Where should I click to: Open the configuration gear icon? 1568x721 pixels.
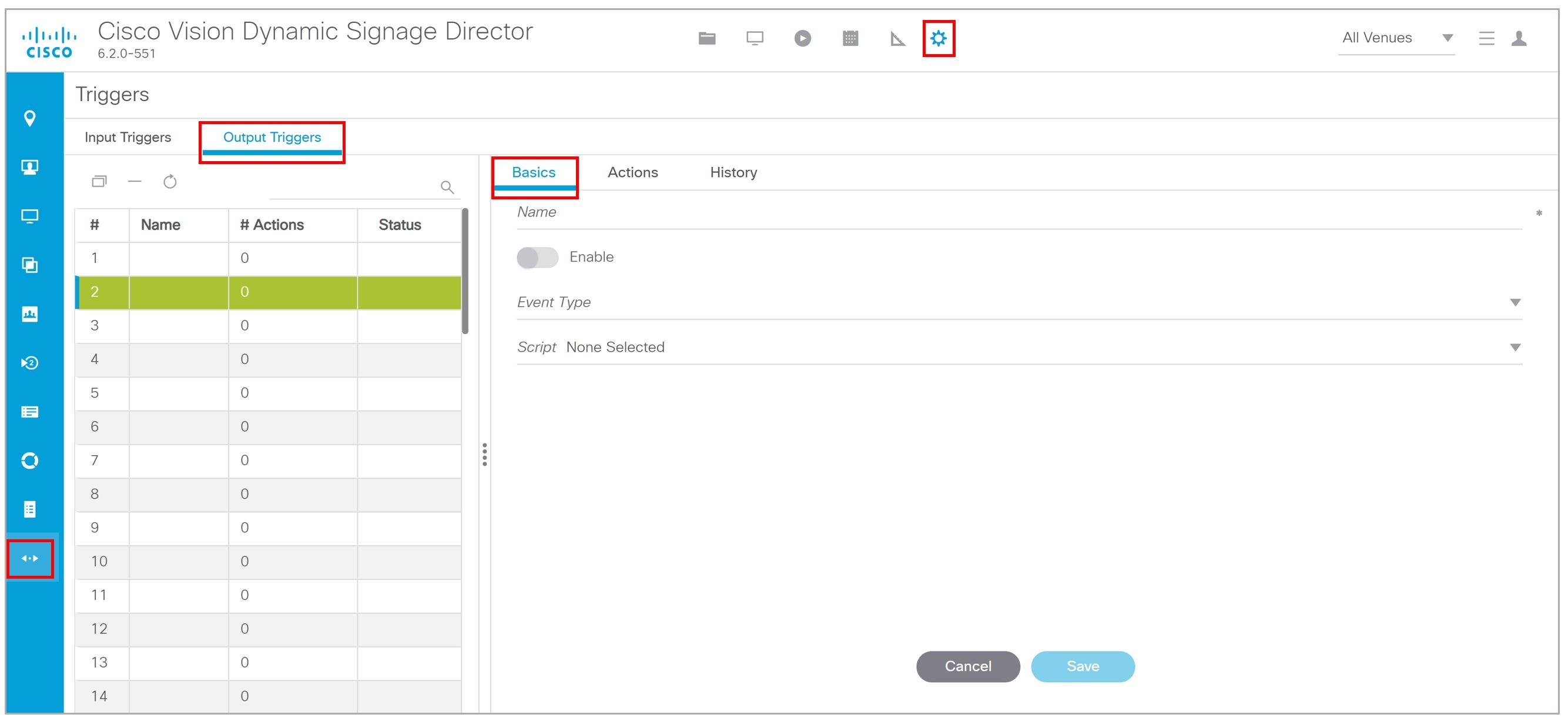pos(939,38)
